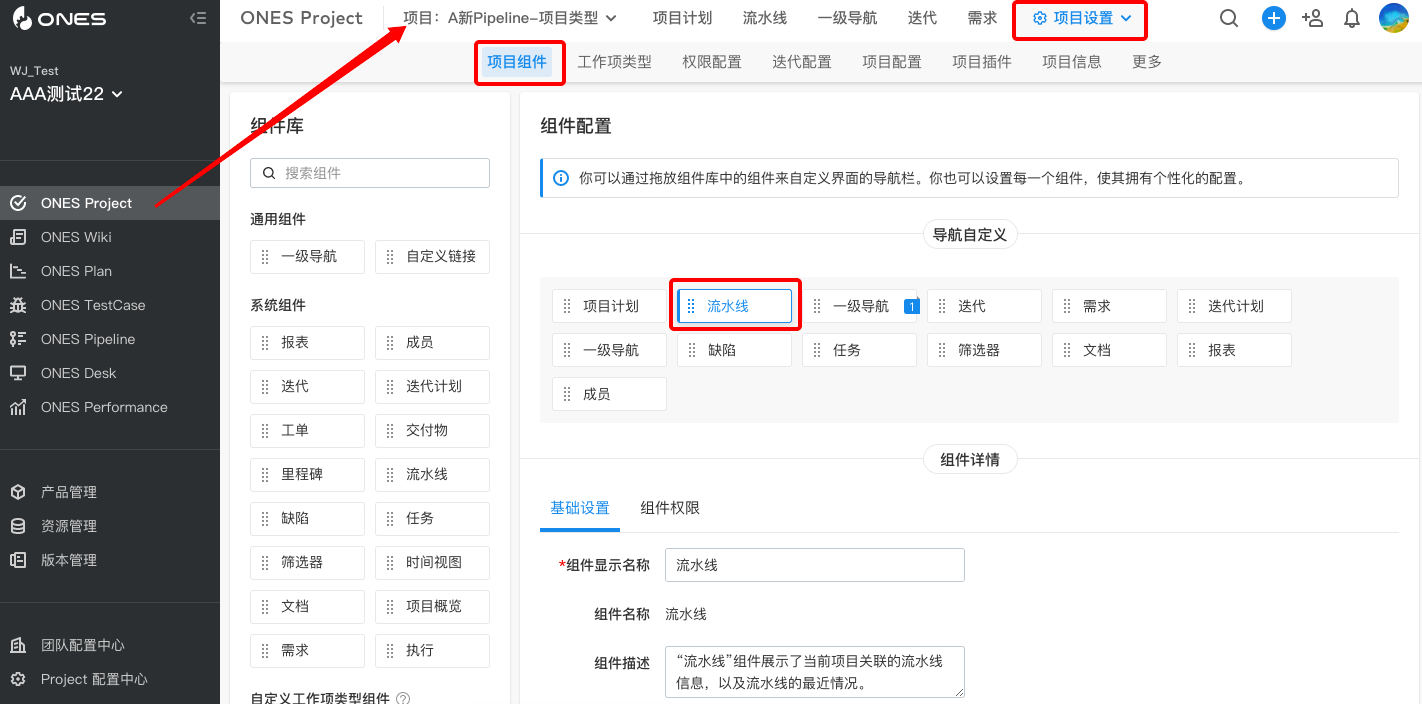1422x704 pixels.
Task: Click the 搜索组件 search field
Action: click(x=370, y=173)
